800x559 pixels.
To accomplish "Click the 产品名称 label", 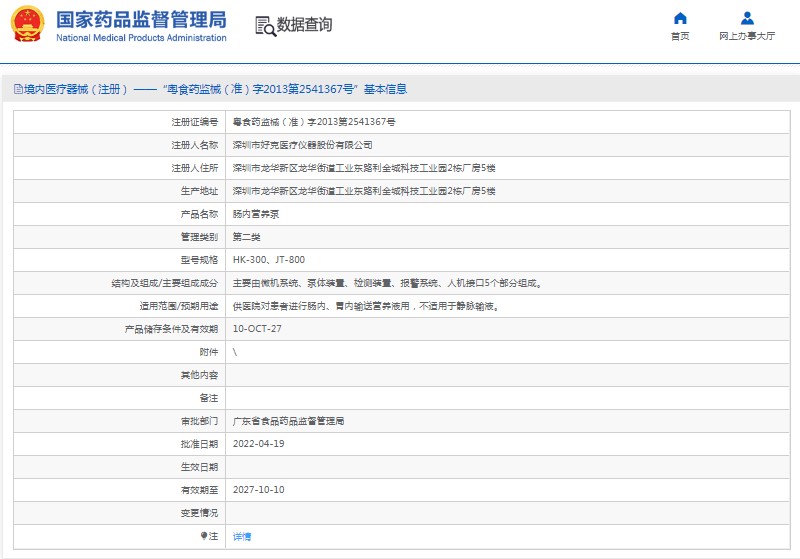I will point(199,214).
